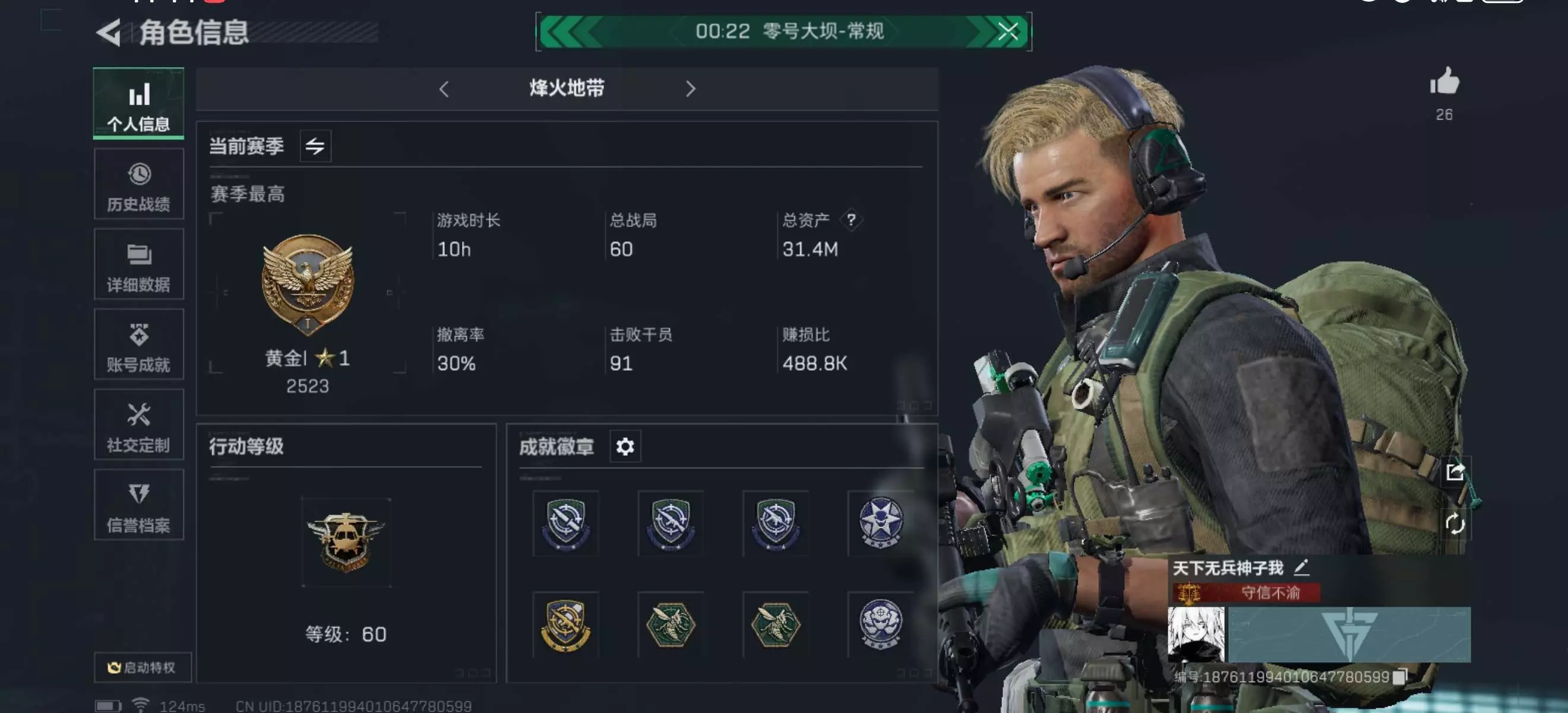Click the player avatar portrait thumbnail
1568x713 pixels.
pos(1196,634)
